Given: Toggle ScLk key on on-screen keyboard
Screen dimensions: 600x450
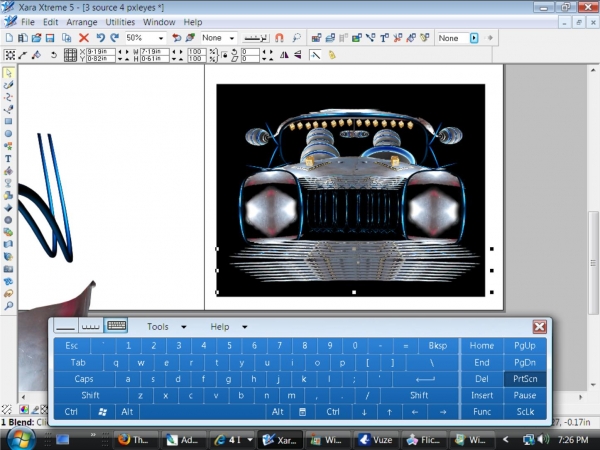Looking at the screenshot, I should click(x=525, y=412).
